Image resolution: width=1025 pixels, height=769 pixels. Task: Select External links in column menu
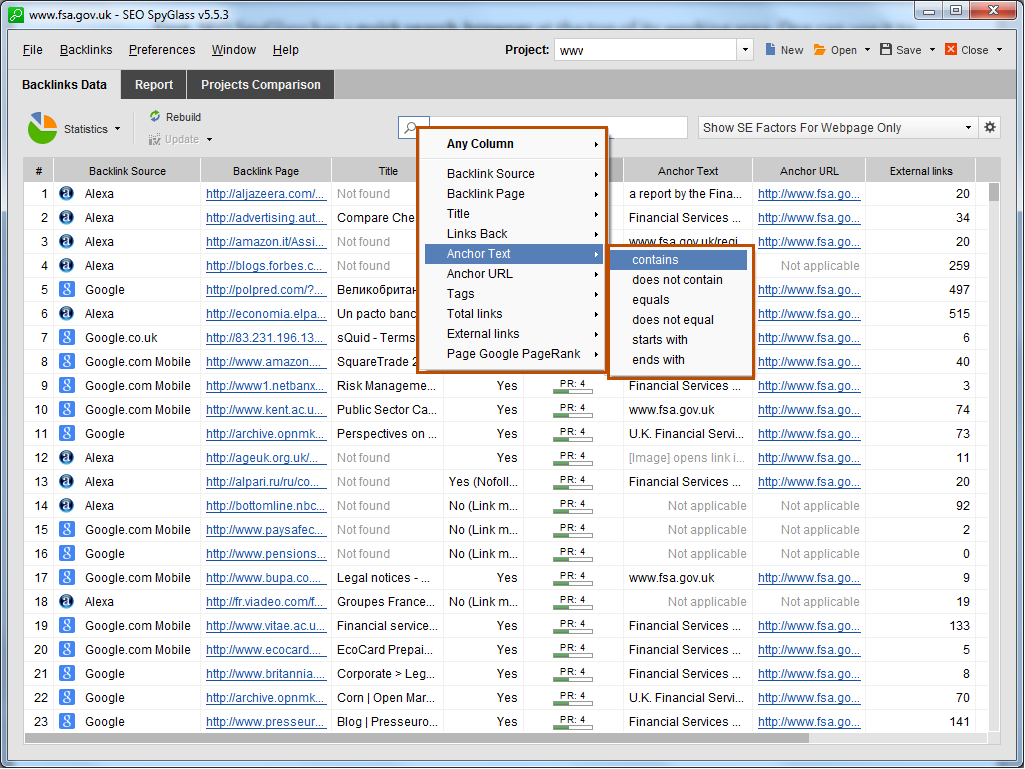pyautogui.click(x=512, y=333)
